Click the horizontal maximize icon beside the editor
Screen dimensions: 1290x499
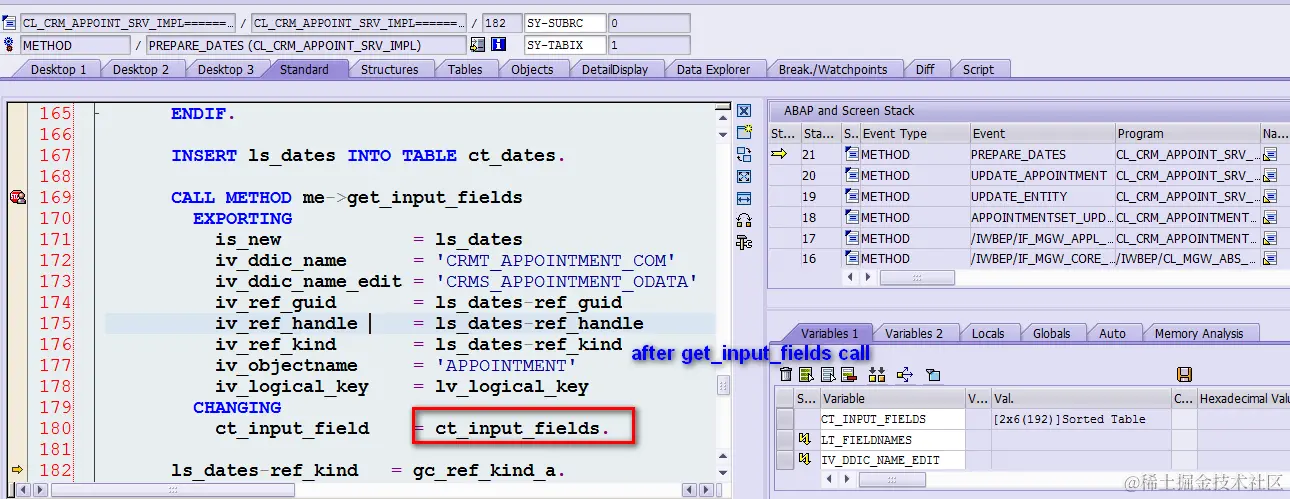tap(744, 198)
